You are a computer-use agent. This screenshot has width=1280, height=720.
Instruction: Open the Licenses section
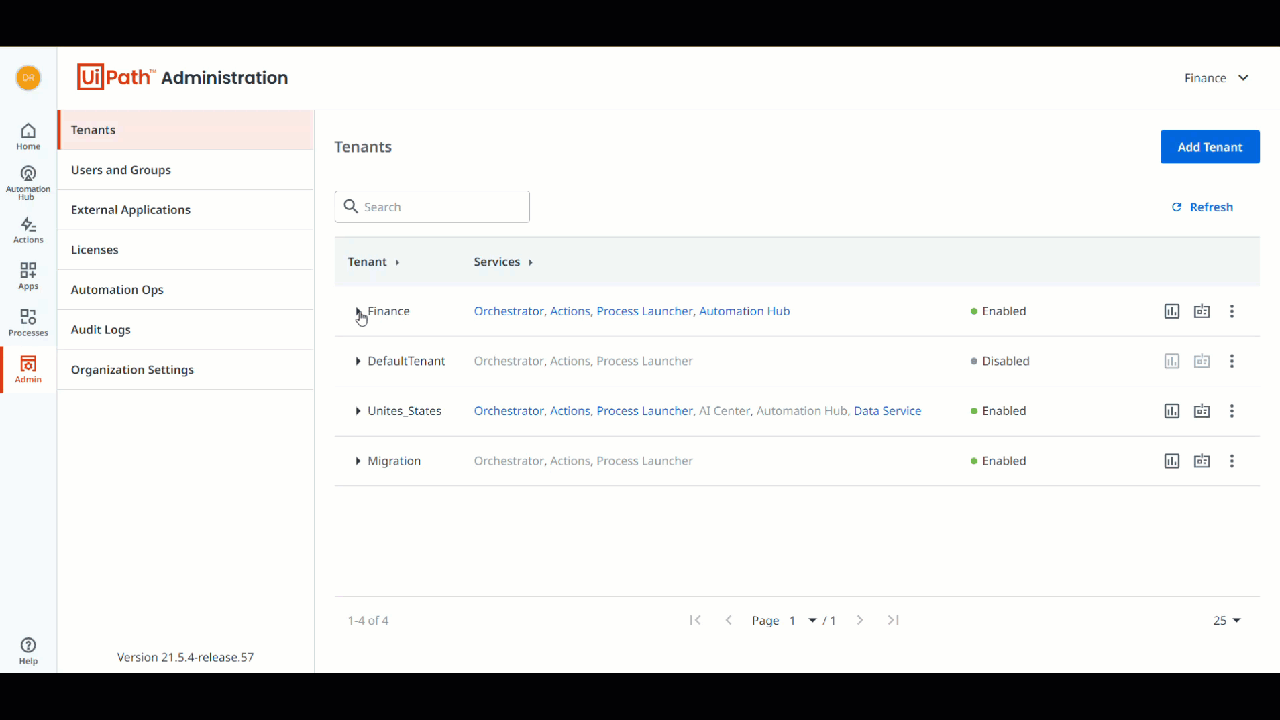pos(186,250)
